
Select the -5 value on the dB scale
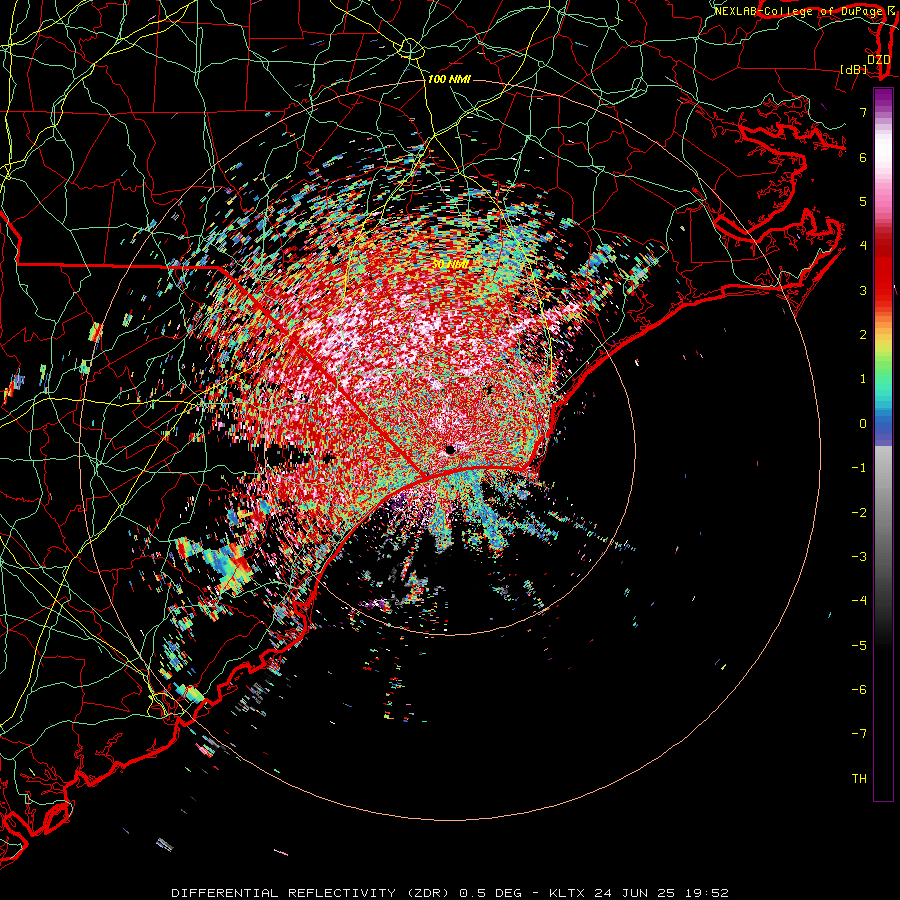pyautogui.click(x=859, y=646)
